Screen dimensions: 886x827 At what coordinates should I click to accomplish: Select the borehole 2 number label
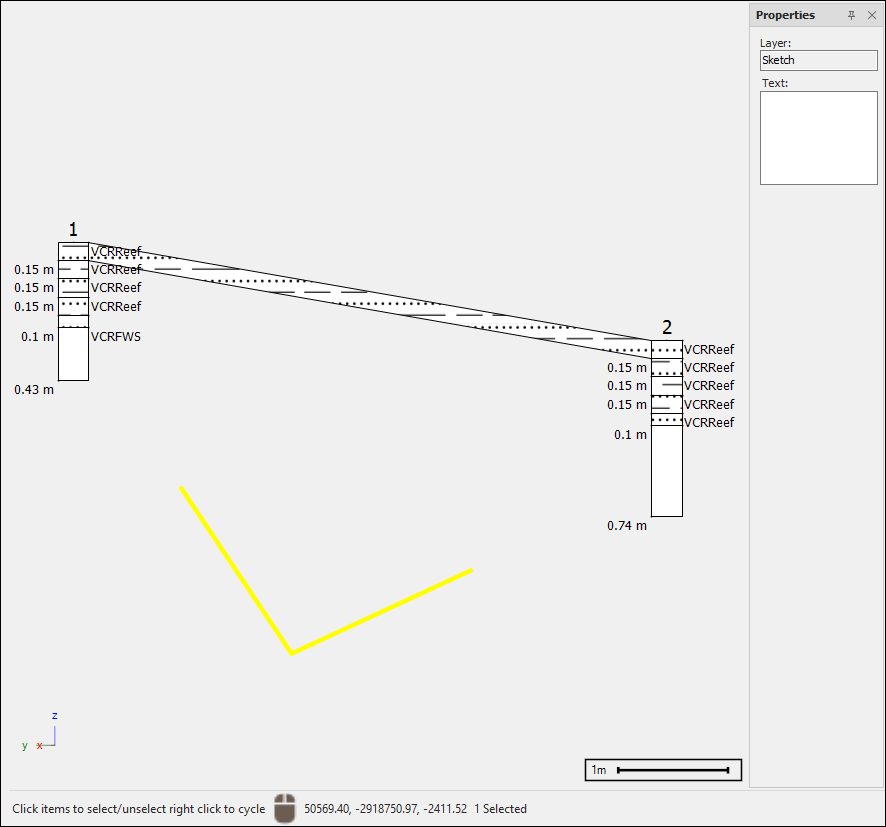pos(667,327)
